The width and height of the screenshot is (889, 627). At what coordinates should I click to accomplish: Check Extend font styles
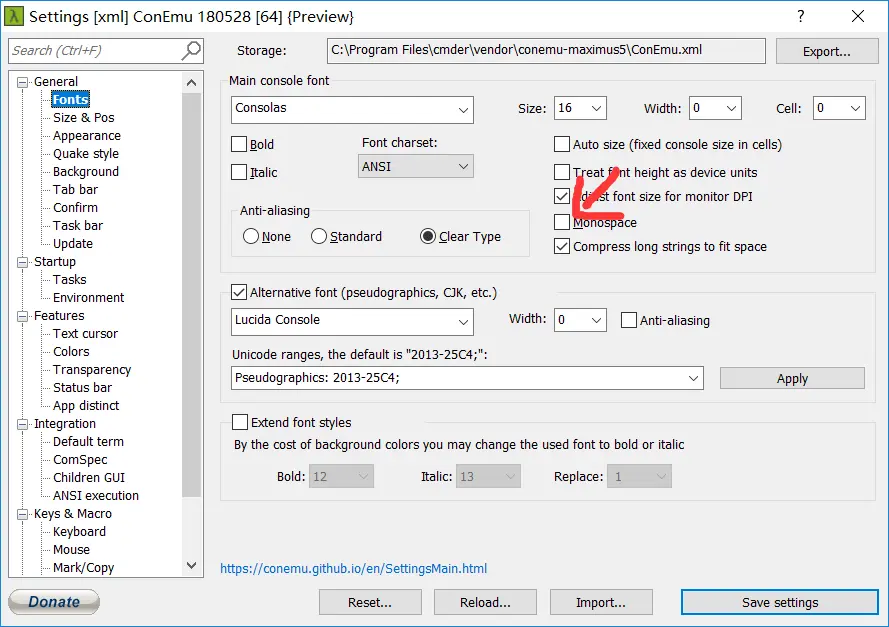click(240, 422)
